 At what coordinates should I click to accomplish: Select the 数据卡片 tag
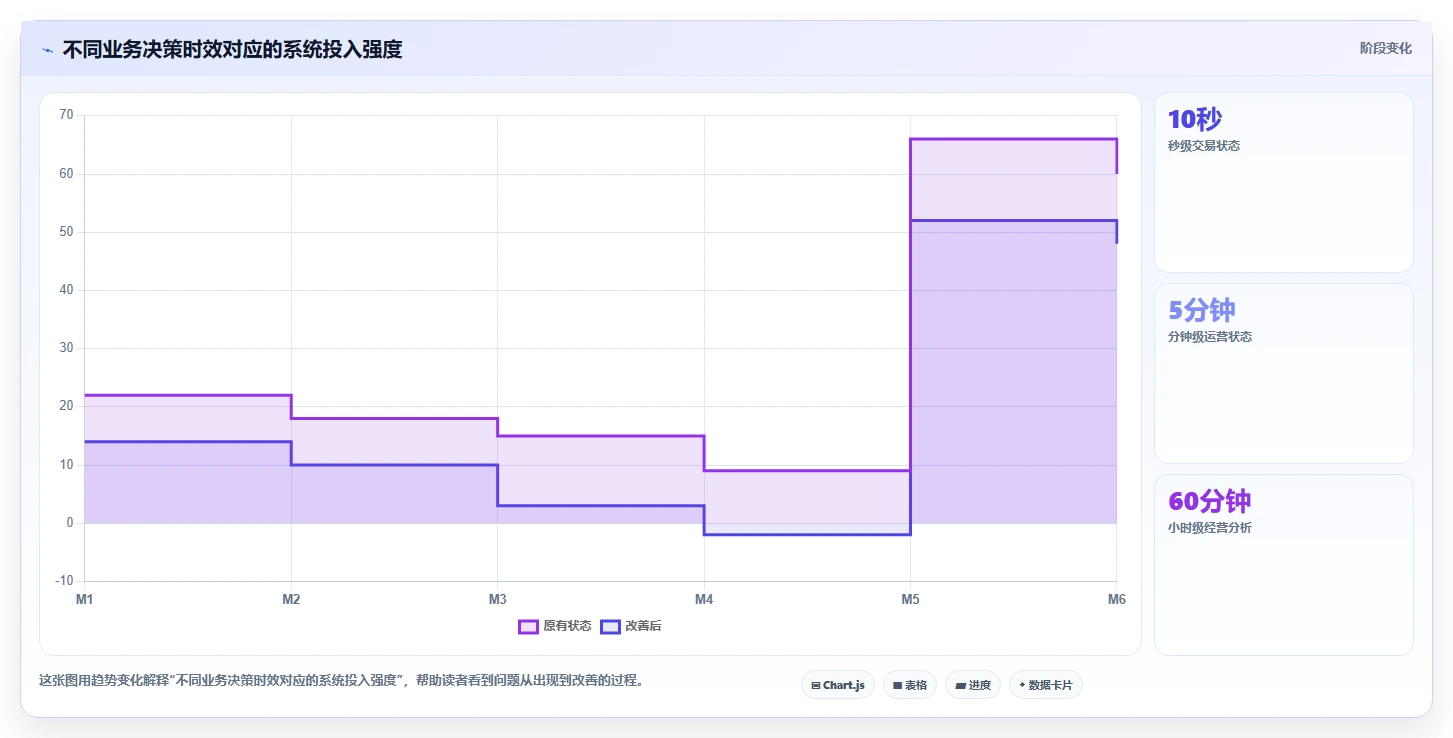(x=1045, y=685)
